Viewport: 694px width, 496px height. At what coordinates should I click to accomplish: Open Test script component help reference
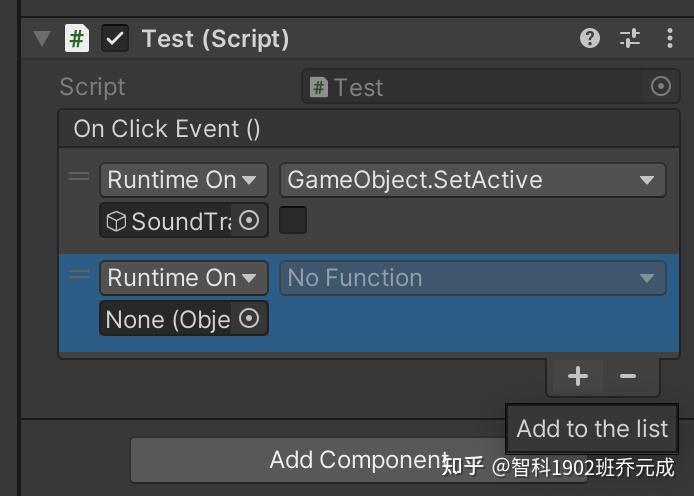click(590, 39)
